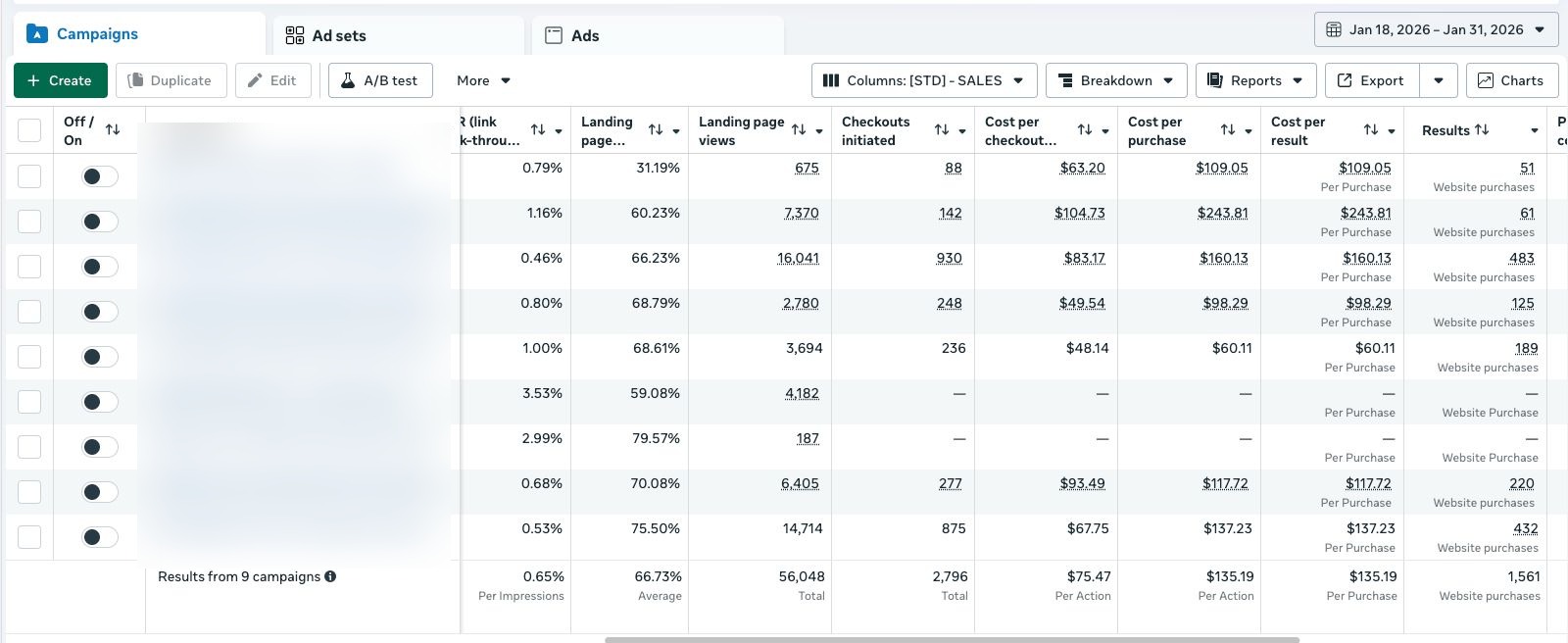This screenshot has width=1568, height=643.
Task: Sort by Results column arrows
Action: (1482, 129)
